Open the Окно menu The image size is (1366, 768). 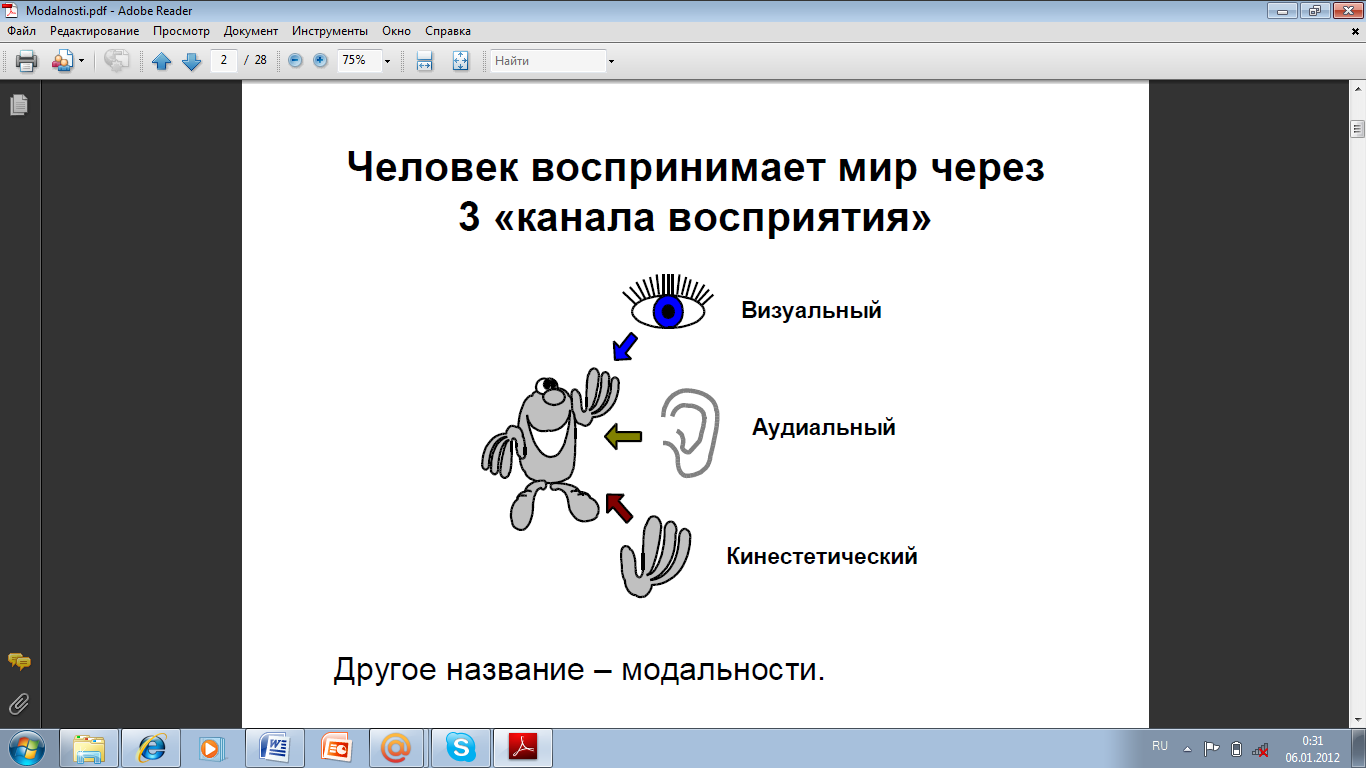396,31
